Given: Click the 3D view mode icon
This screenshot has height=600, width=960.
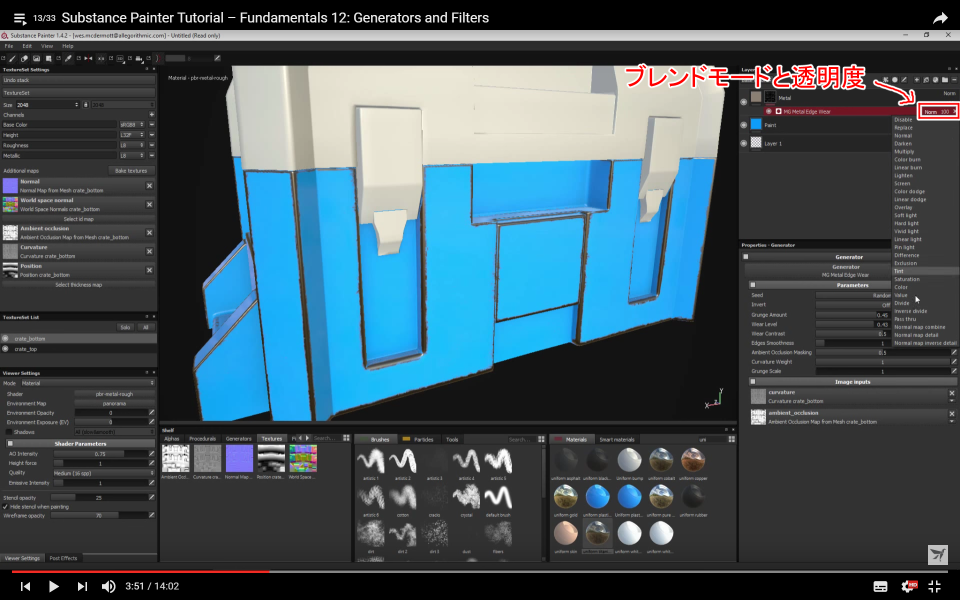Looking at the screenshot, I should [120, 58].
